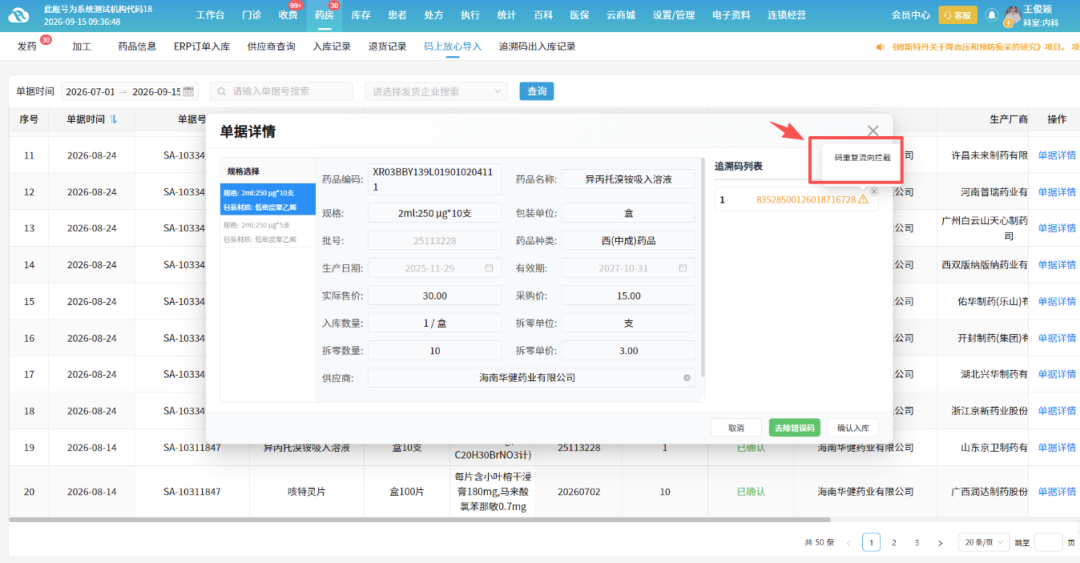Image resolution: width=1080 pixels, height=563 pixels.
Task: Click 确认入库 in the dialog
Action: point(853,428)
